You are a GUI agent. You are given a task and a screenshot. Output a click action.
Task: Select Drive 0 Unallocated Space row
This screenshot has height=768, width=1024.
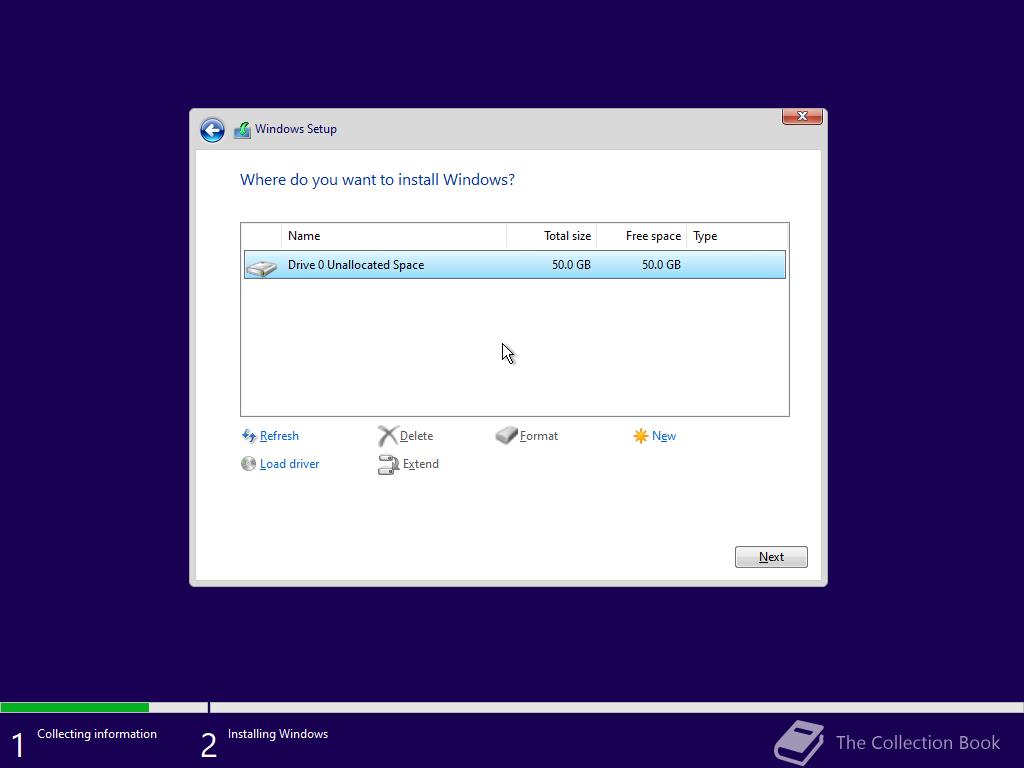pyautogui.click(x=515, y=264)
